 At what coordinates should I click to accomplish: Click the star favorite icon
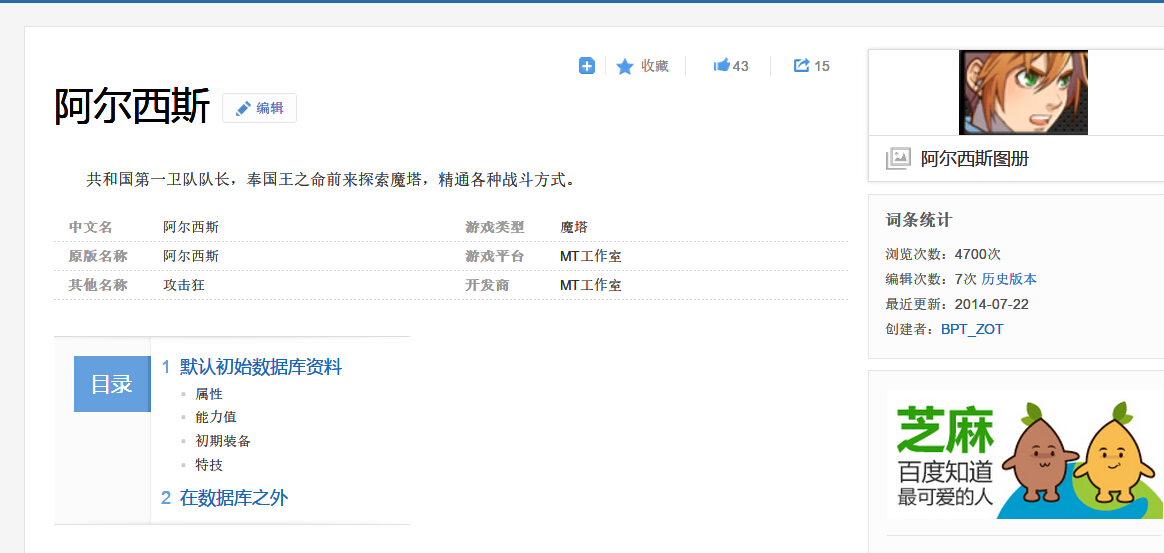(625, 67)
